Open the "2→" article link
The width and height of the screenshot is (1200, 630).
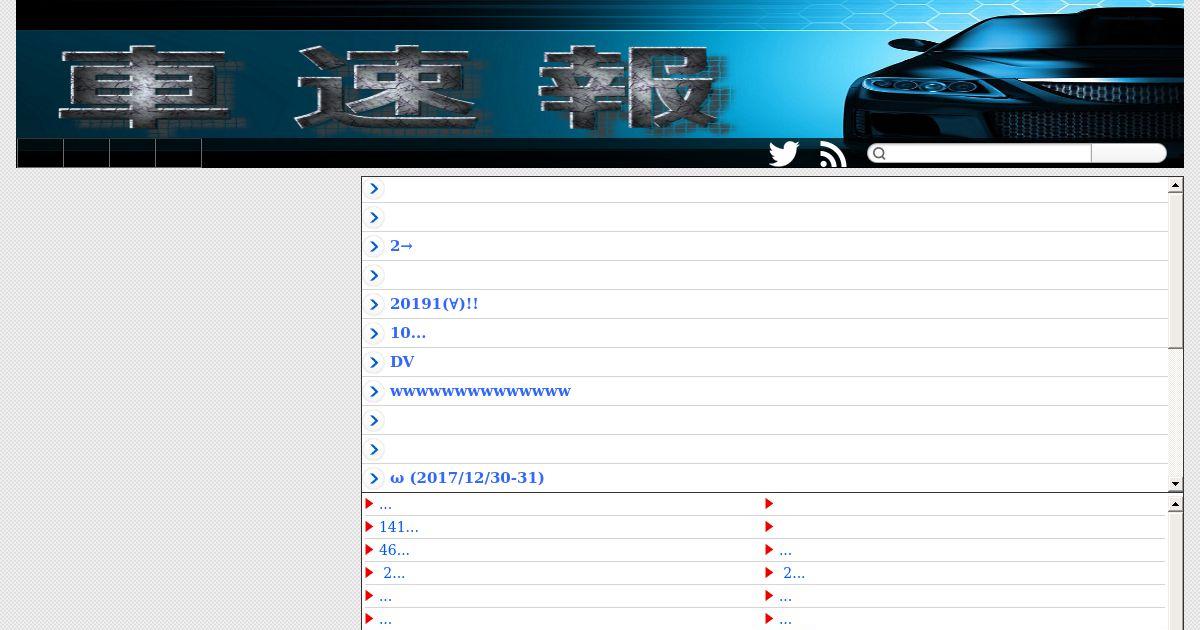click(x=401, y=246)
